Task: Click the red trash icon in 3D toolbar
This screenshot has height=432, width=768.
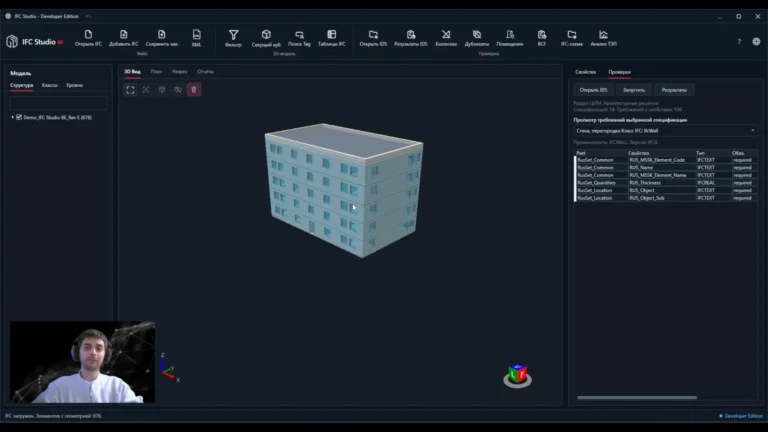Action: [194, 90]
